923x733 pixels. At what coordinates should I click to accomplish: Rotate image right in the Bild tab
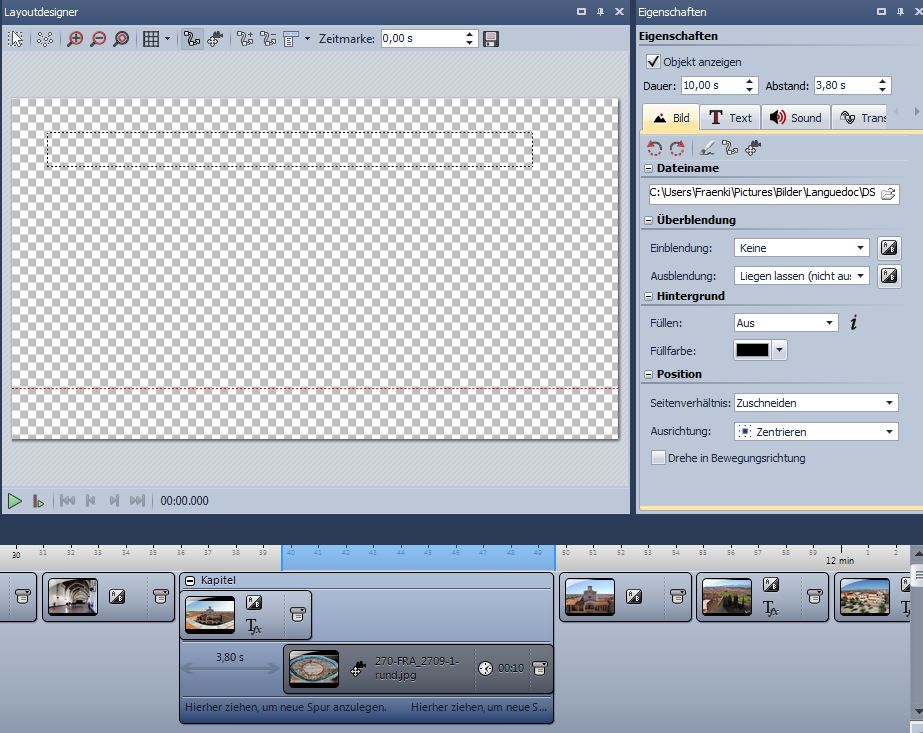coord(677,147)
